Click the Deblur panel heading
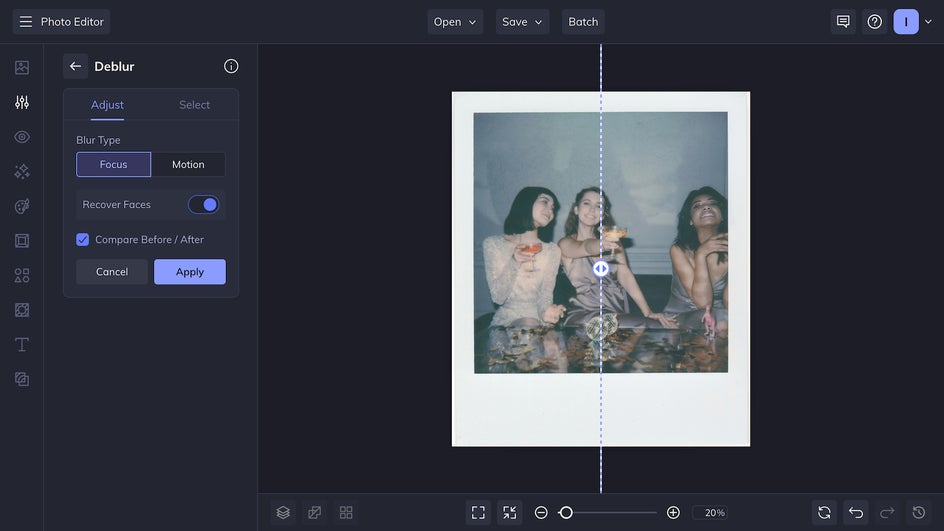 114,66
